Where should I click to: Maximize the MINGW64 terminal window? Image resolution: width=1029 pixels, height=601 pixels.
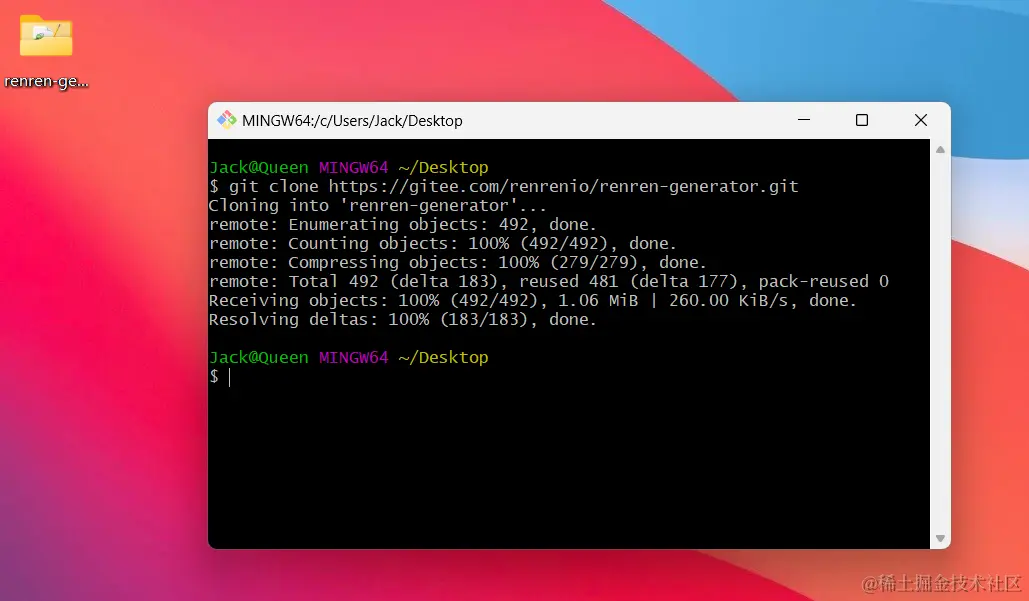pos(862,120)
